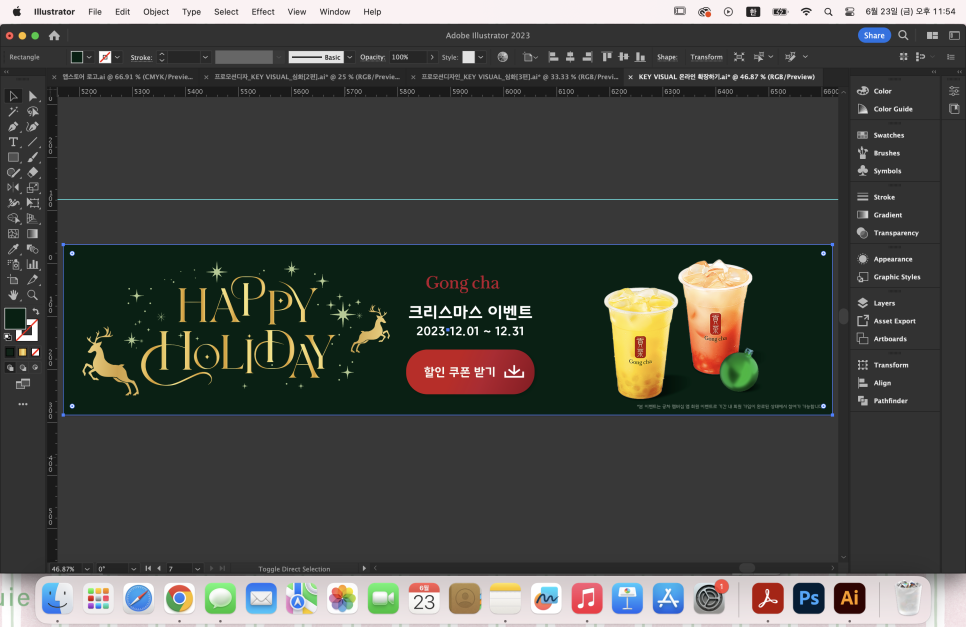Select the Type tool

pos(13,142)
